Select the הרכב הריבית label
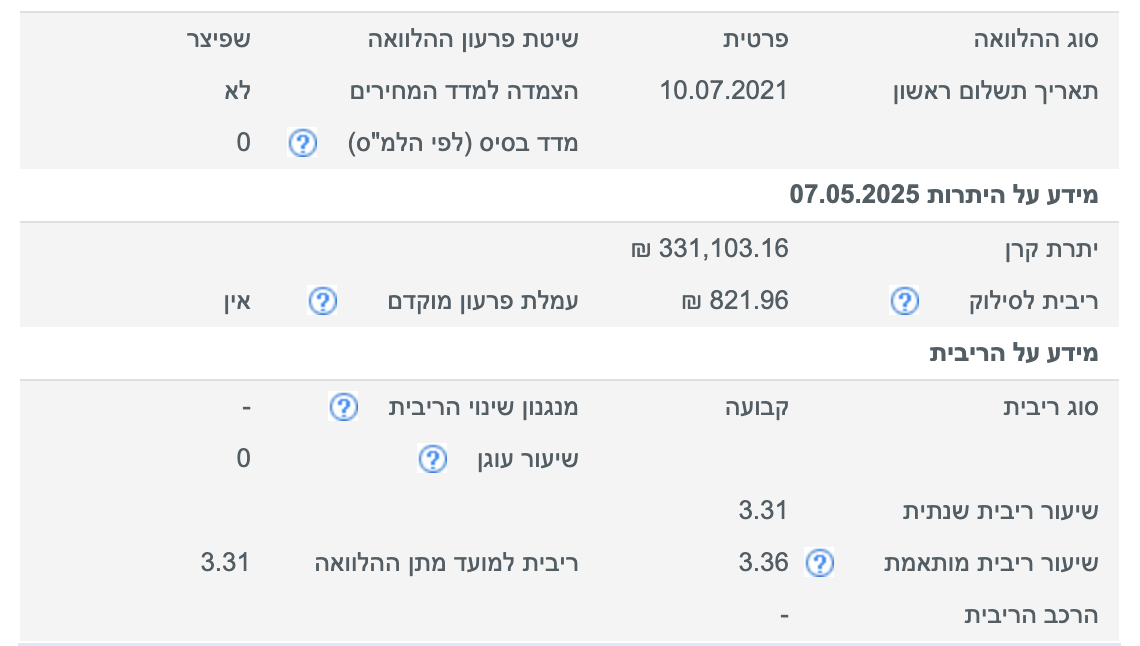Image resolution: width=1140 pixels, height=646 pixels. 1031,615
